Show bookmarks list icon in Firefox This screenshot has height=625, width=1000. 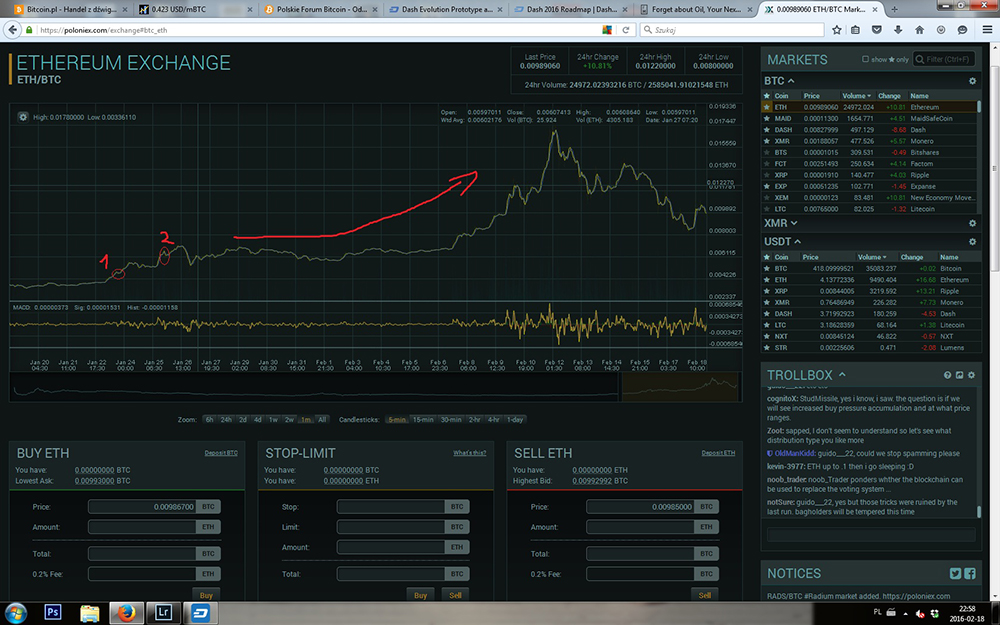coord(855,29)
